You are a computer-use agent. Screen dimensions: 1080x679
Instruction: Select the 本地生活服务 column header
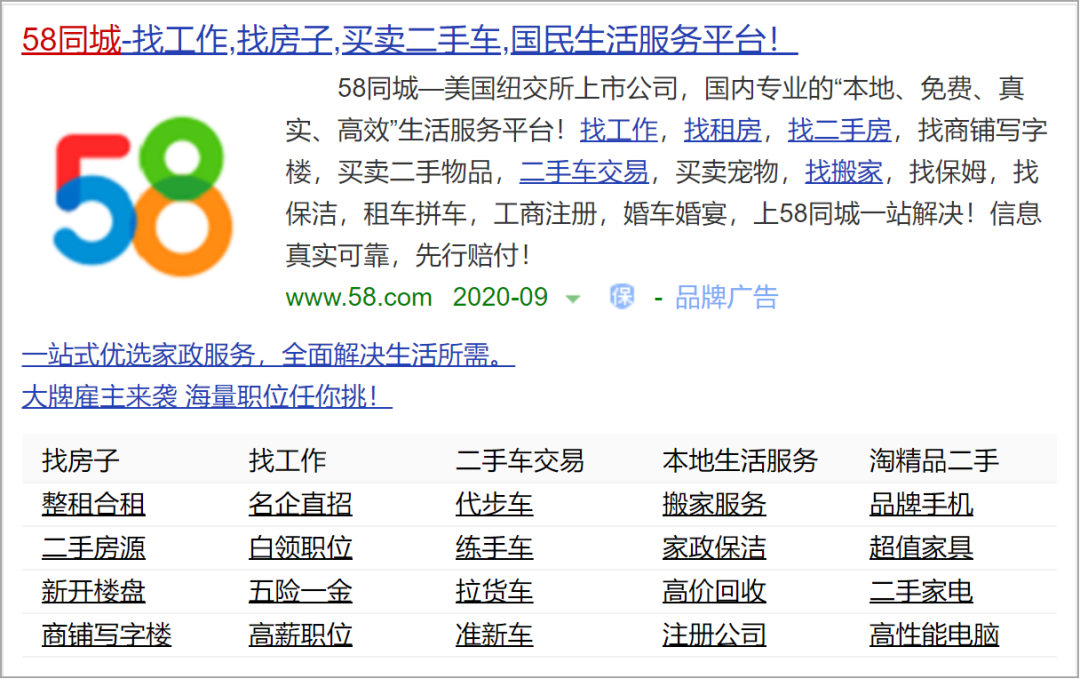pyautogui.click(x=740, y=461)
